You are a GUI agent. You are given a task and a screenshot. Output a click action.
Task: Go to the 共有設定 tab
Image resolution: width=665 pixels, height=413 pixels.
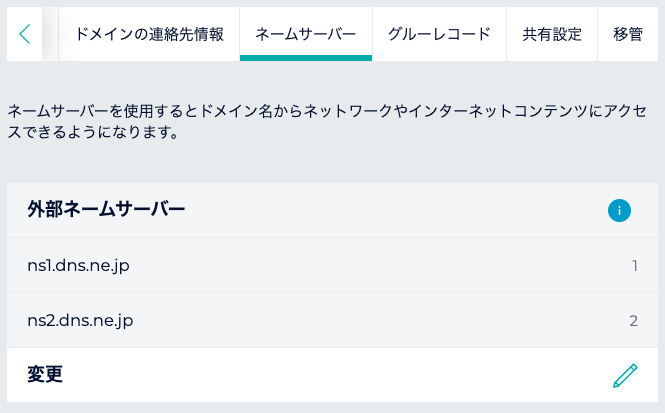coord(552,34)
